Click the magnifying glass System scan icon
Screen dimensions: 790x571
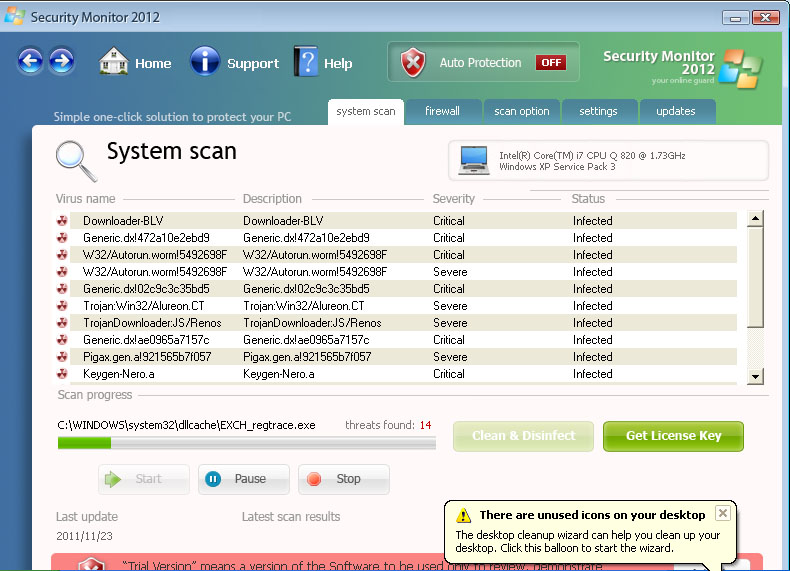[76, 160]
